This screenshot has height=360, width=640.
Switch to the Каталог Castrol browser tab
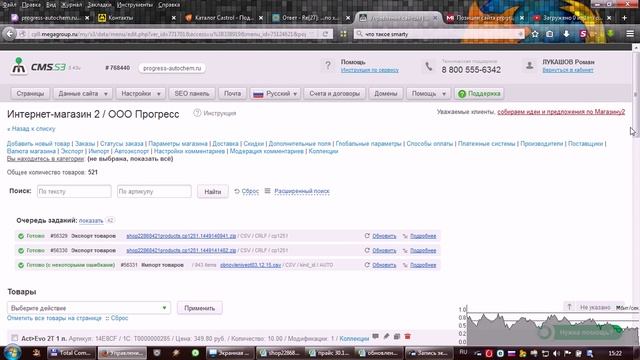point(224,18)
